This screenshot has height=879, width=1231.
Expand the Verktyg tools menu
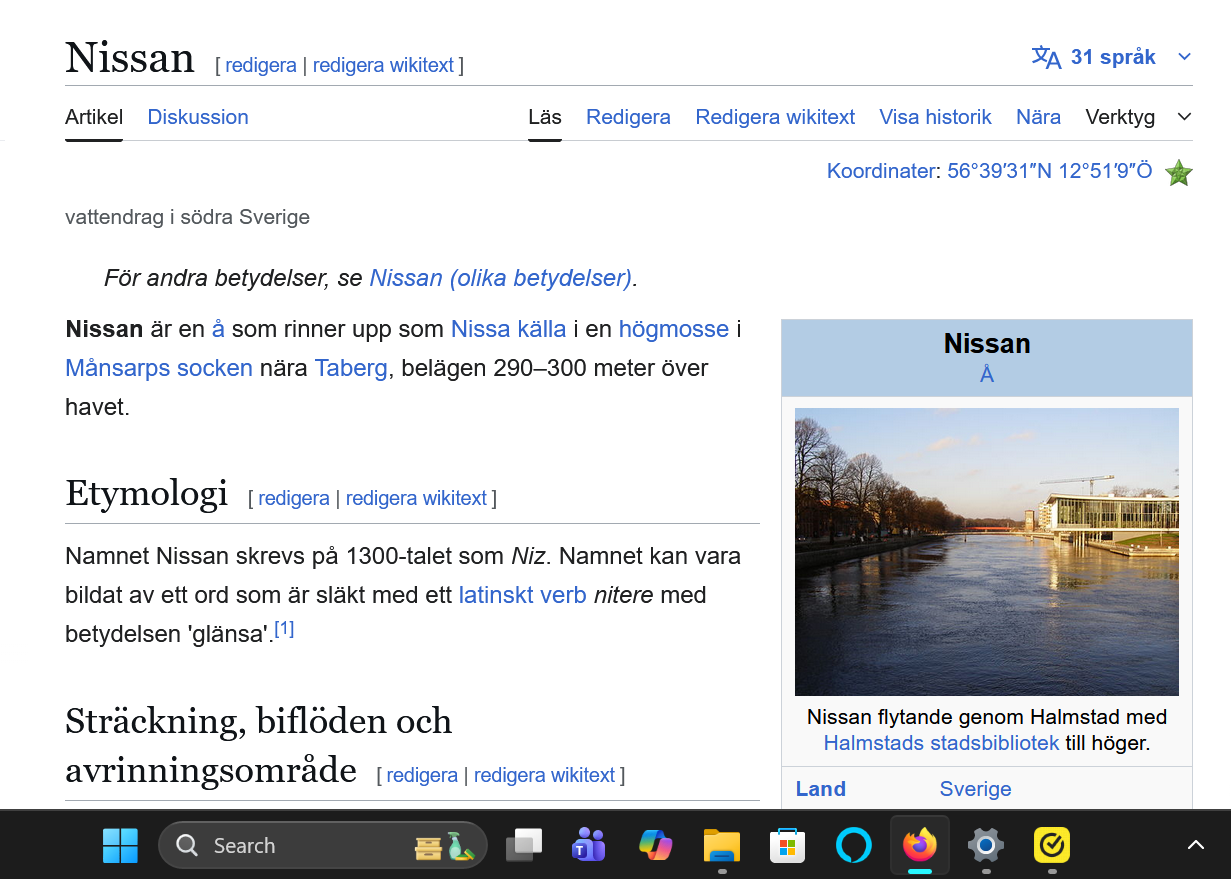pyautogui.click(x=1138, y=117)
